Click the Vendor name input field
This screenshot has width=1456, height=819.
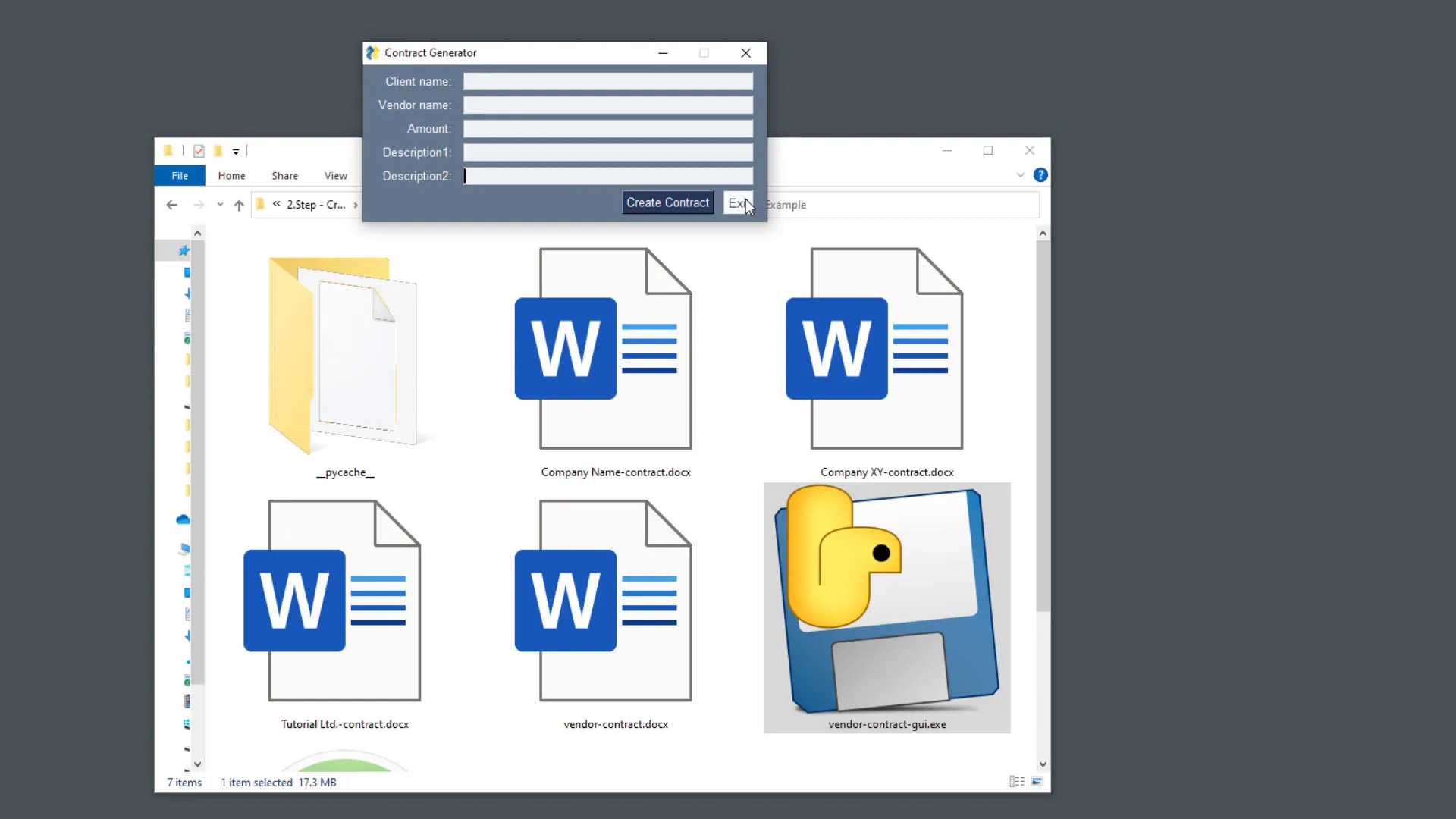607,105
